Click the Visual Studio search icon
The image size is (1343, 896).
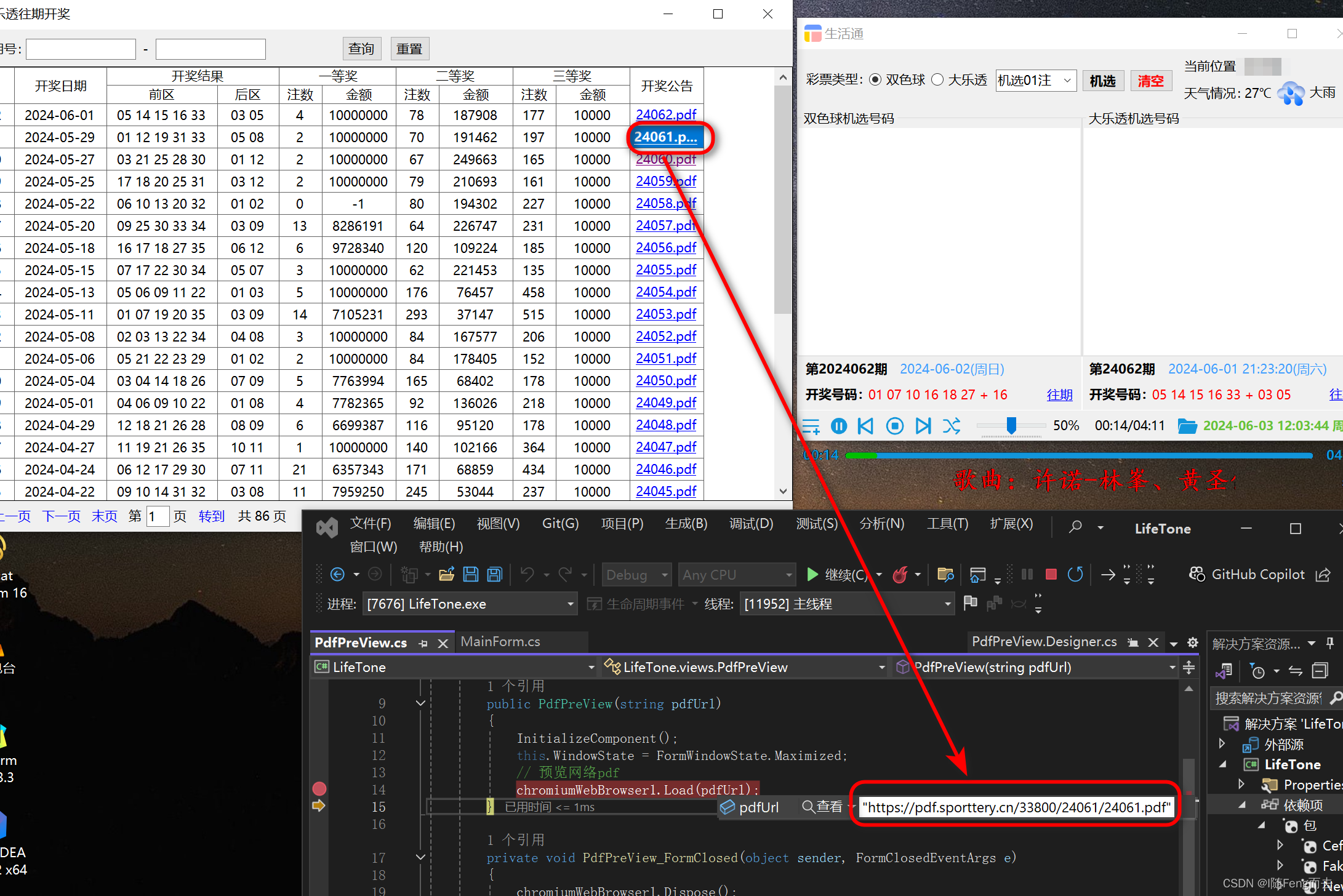coord(1075,527)
